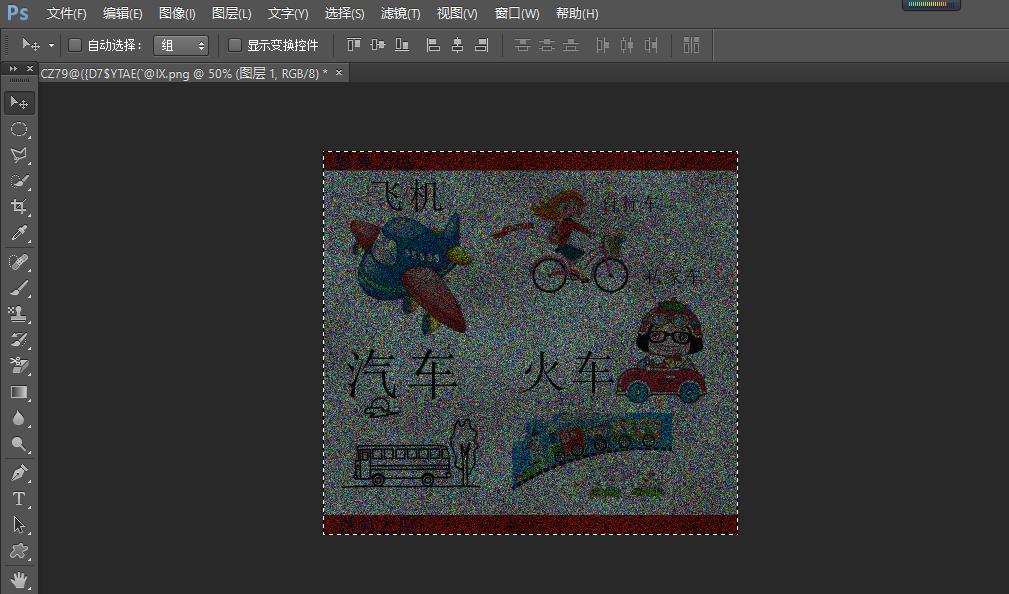Select the Eyedropper tool
Screen dimensions: 1009x594
[20, 233]
